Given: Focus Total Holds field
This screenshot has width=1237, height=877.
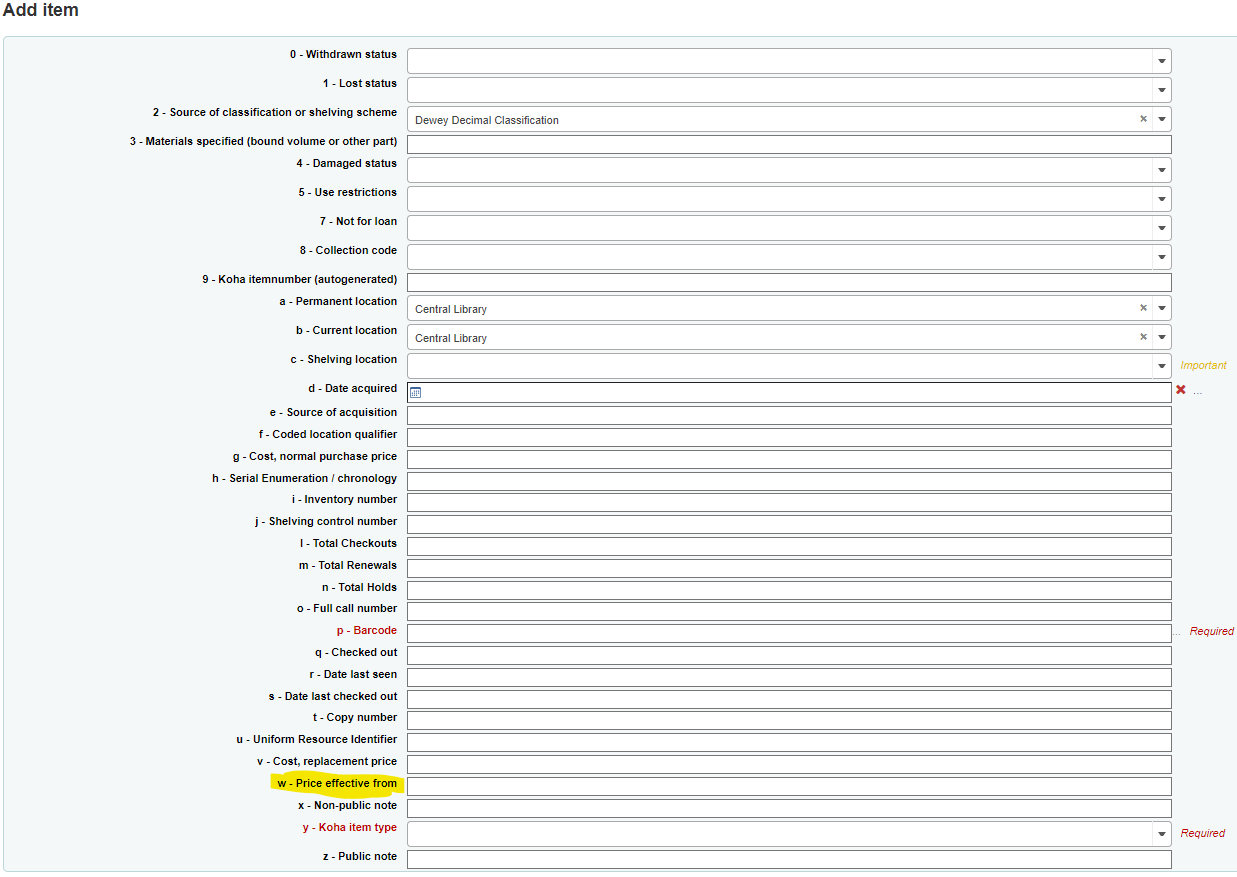Looking at the screenshot, I should pyautogui.click(x=789, y=590).
